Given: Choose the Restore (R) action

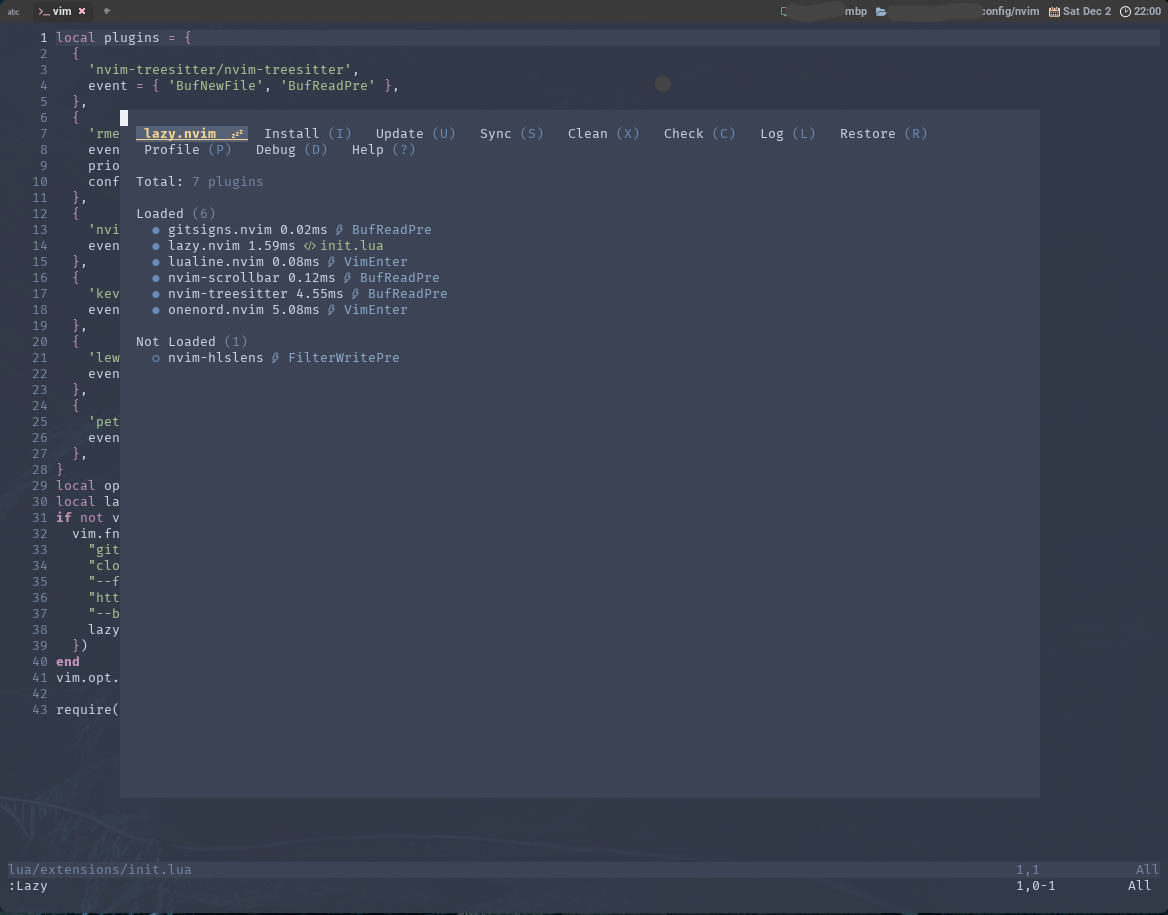Looking at the screenshot, I should (x=883, y=133).
